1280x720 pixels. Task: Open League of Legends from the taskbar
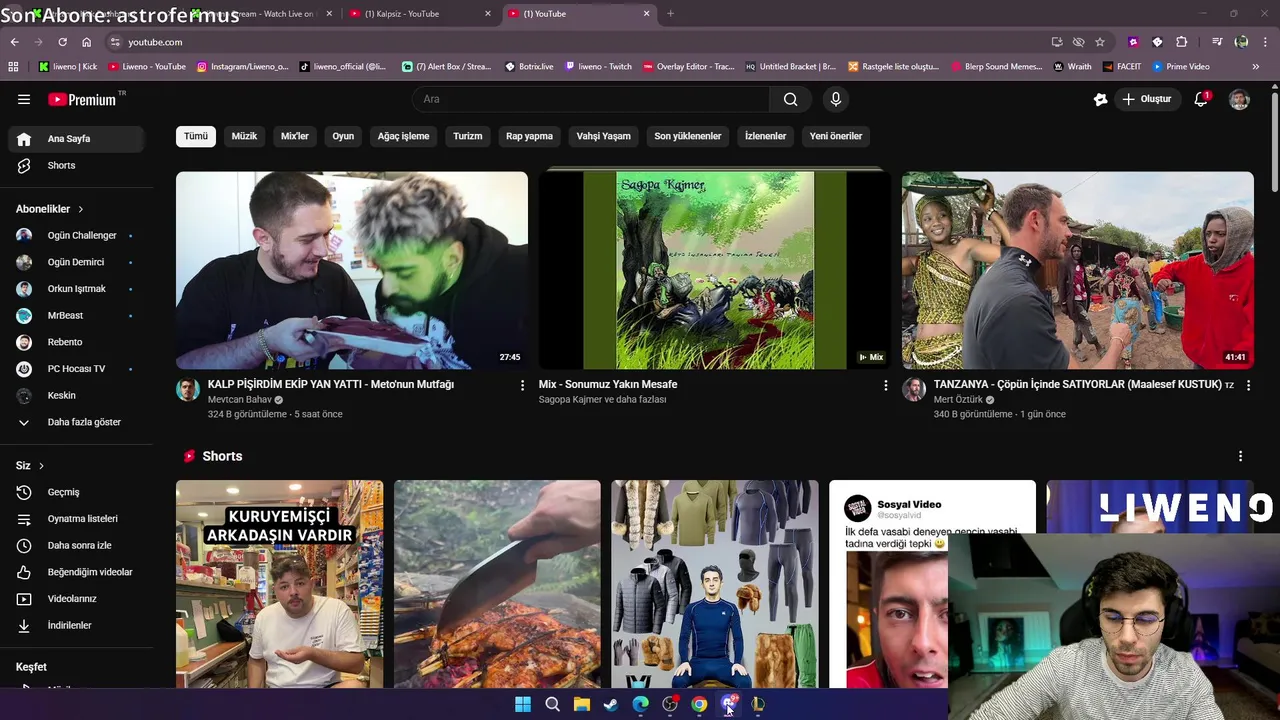[x=758, y=704]
